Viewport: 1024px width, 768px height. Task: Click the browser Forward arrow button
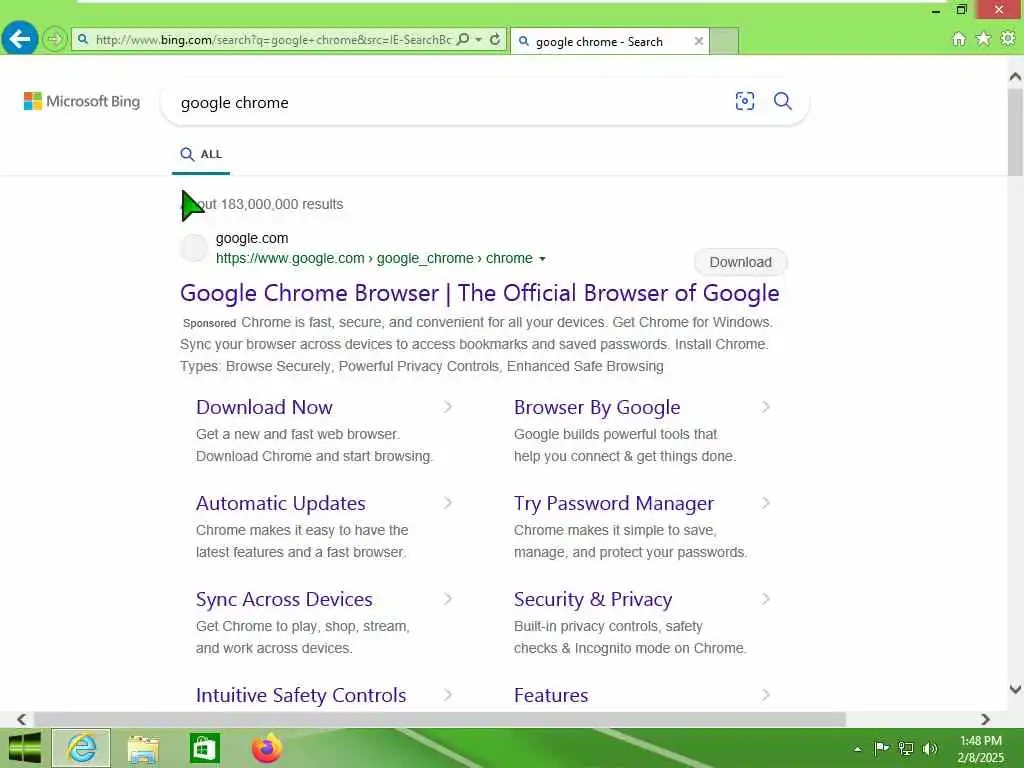coord(55,39)
